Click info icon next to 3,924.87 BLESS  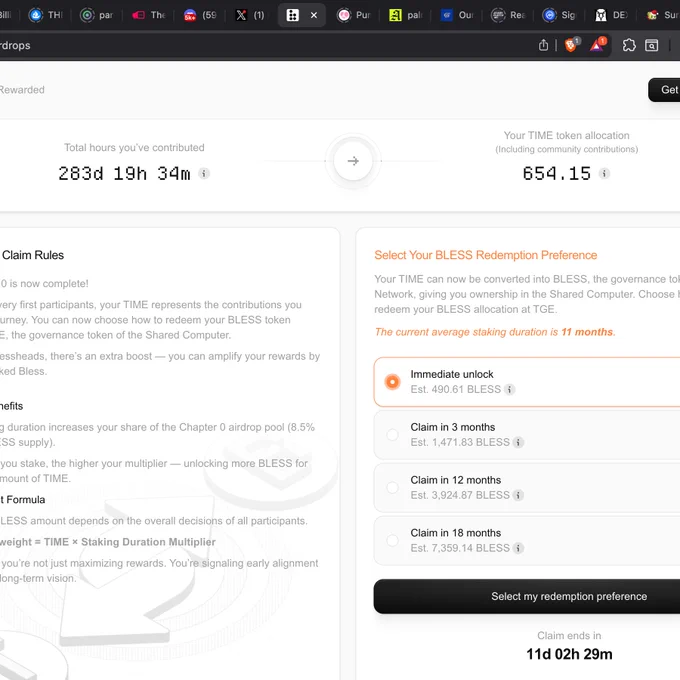click(518, 495)
